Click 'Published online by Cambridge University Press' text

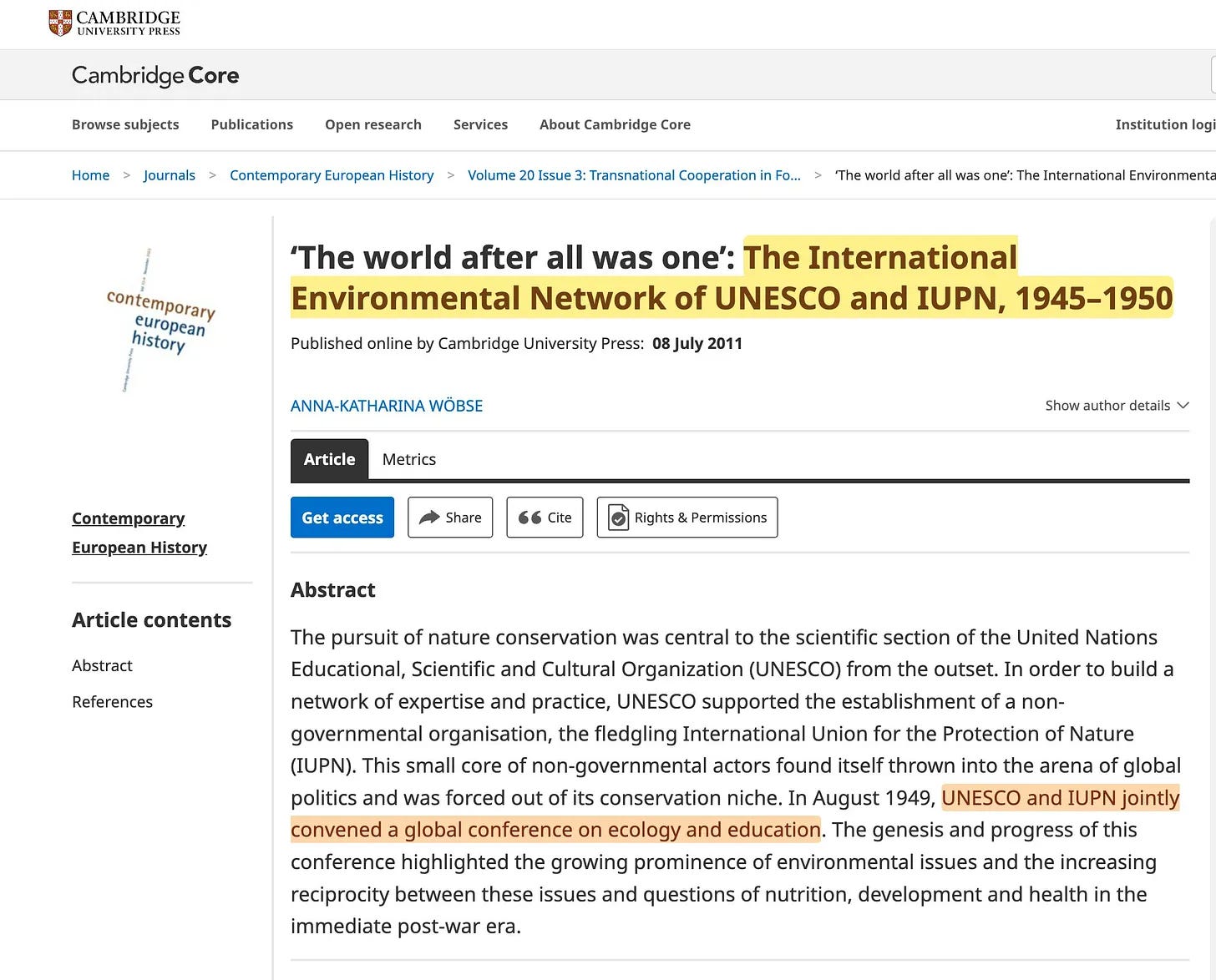point(467,344)
